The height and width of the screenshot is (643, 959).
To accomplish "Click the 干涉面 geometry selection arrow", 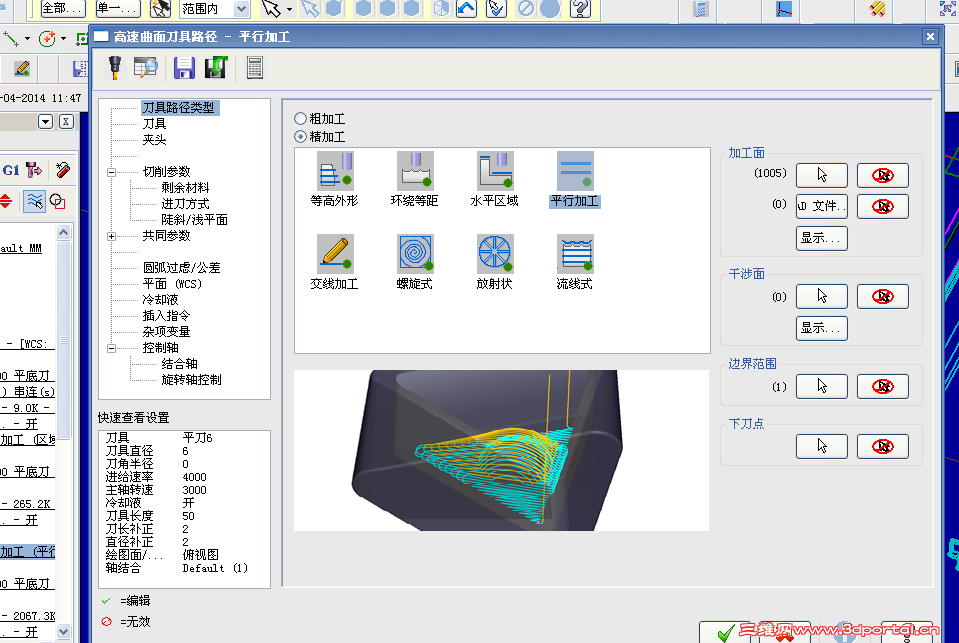I will click(x=820, y=296).
